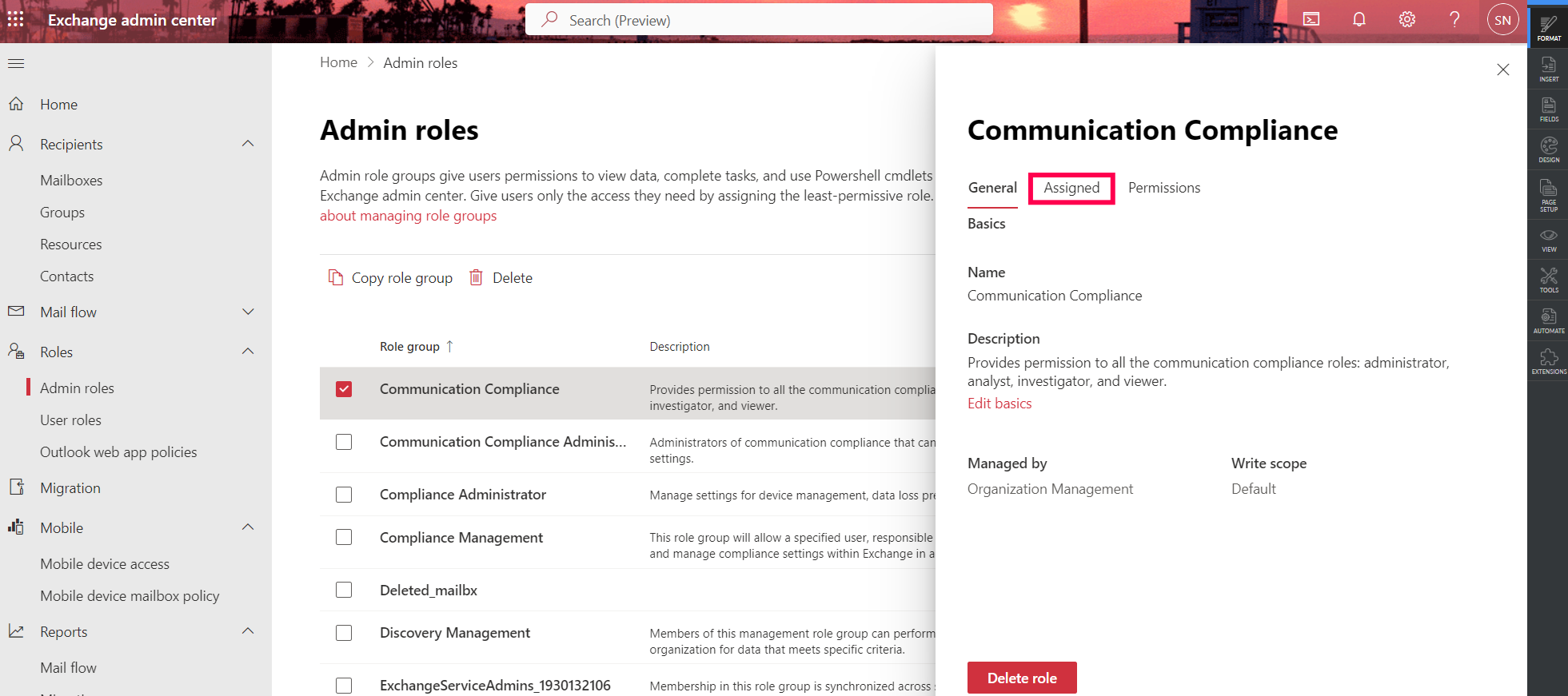Check the Compliance Administrator row
Image resolution: width=1568 pixels, height=696 pixels.
coord(344,495)
